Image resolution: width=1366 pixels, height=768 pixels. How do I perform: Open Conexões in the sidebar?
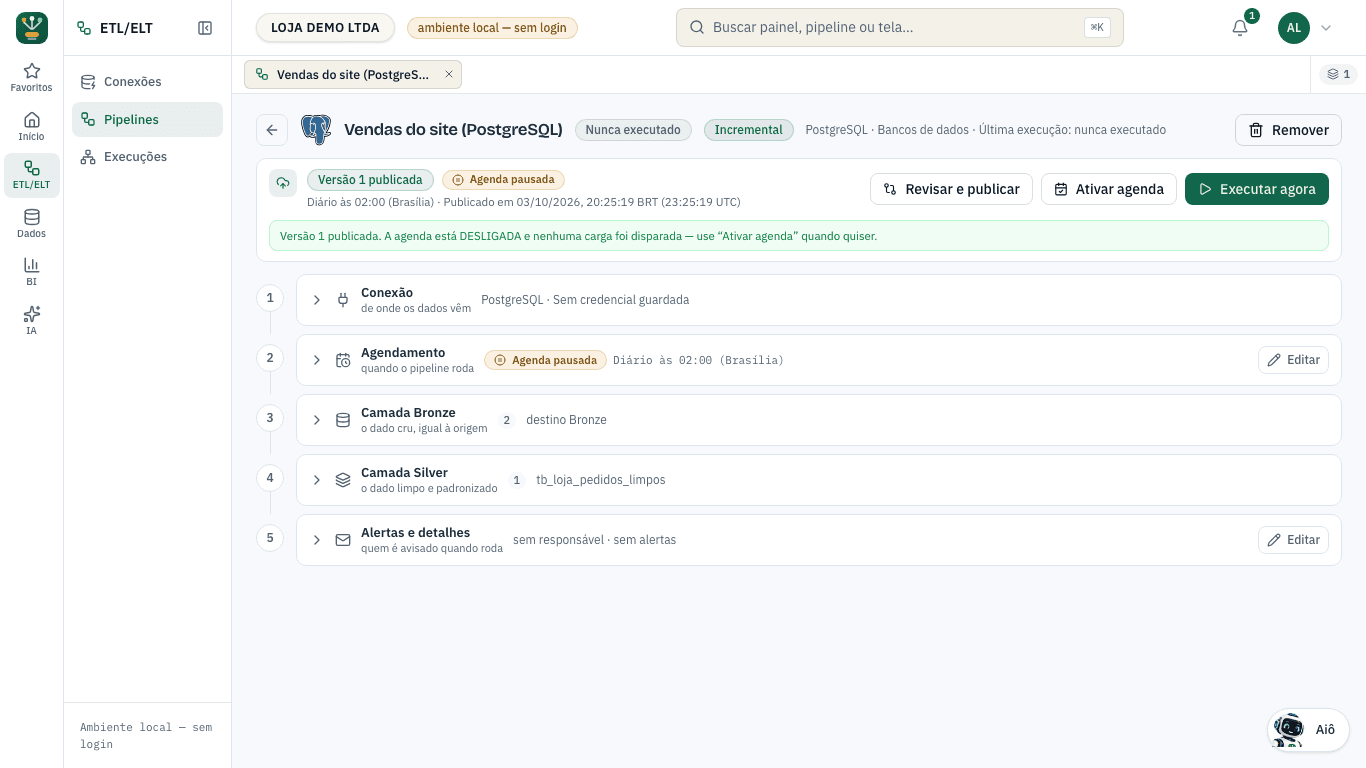coord(147,82)
